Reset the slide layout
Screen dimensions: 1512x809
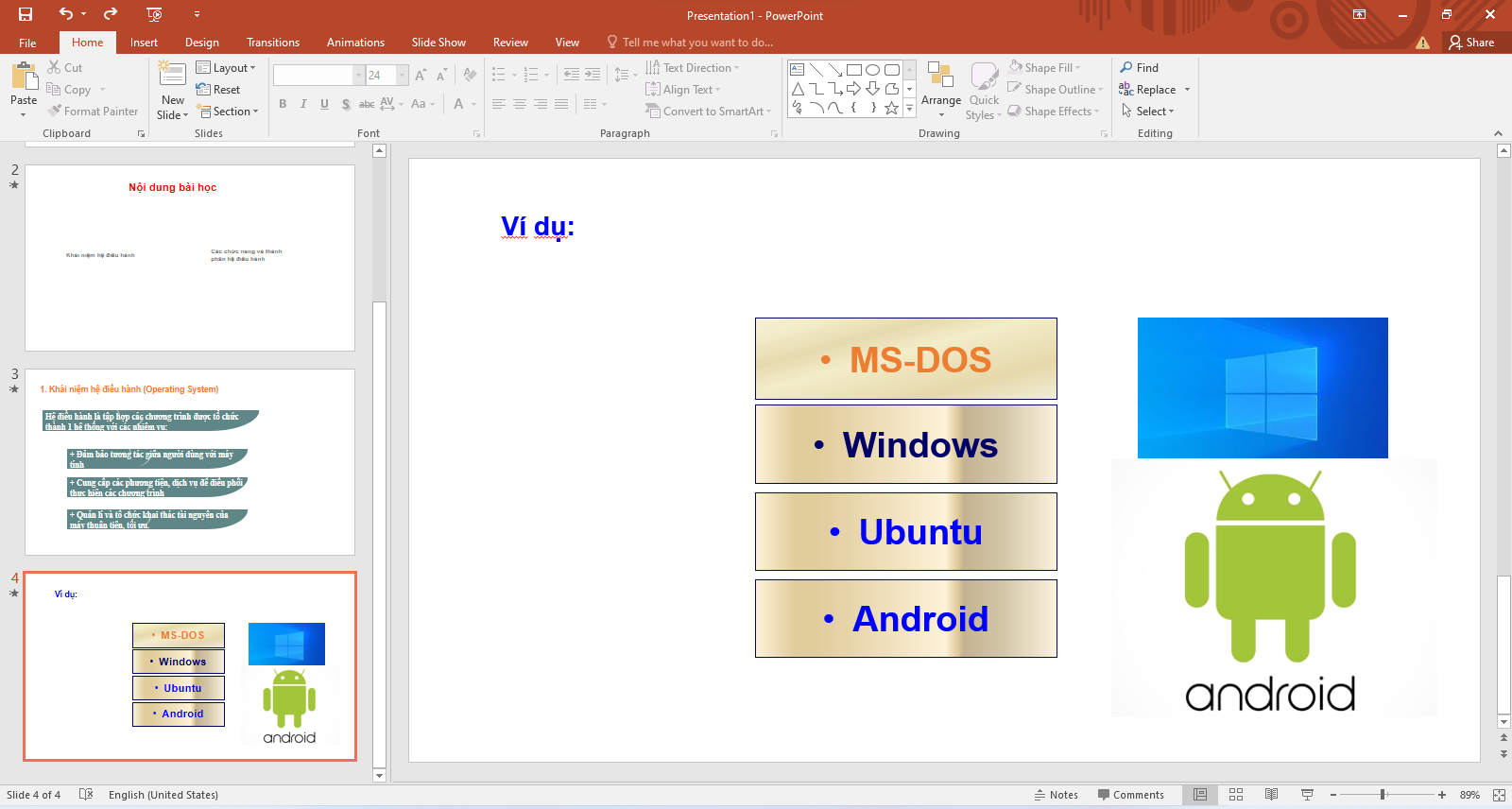tap(218, 90)
